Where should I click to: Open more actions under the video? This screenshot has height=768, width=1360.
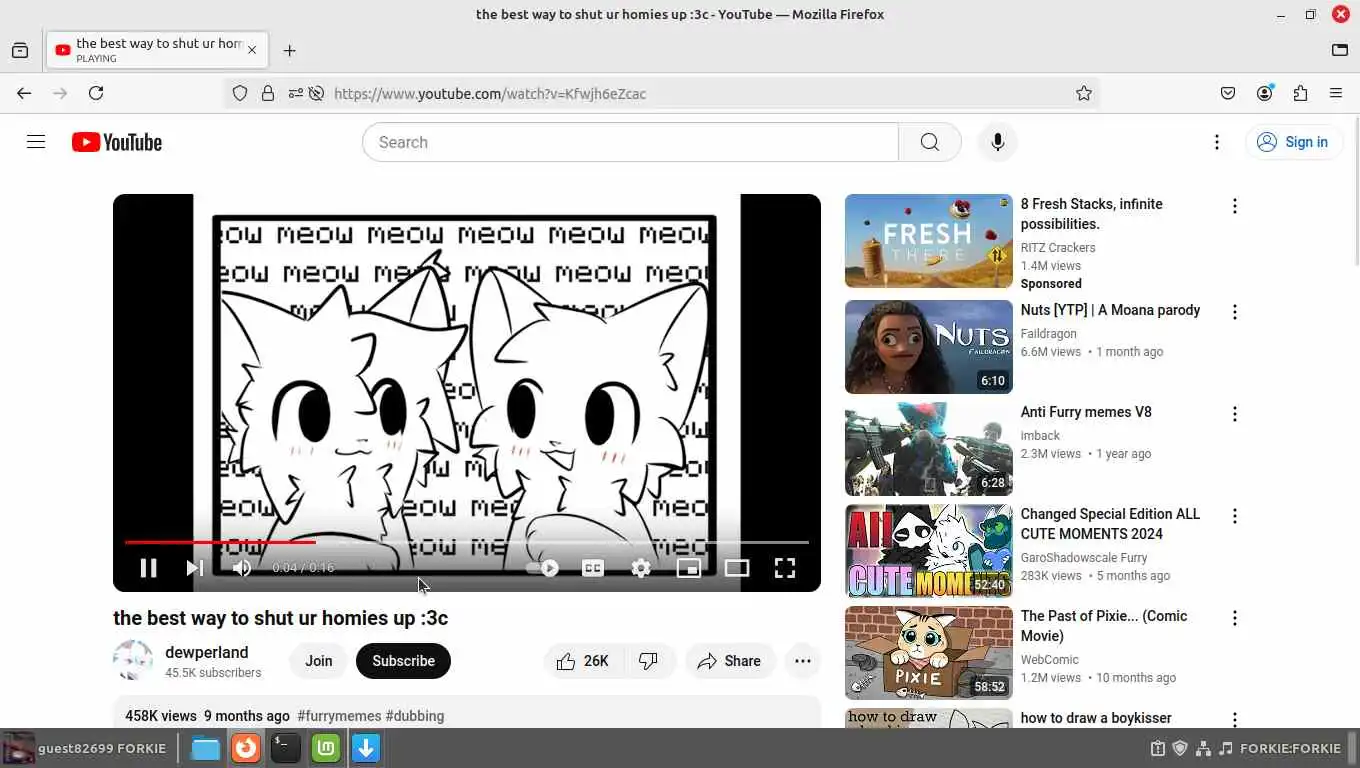click(802, 661)
